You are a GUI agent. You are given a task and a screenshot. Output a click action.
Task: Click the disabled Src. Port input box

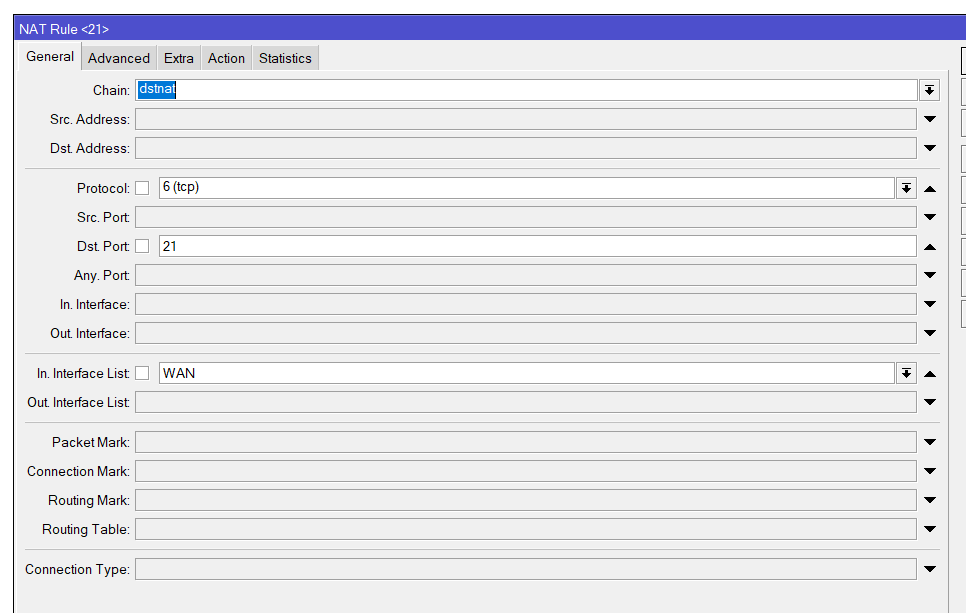coord(526,217)
